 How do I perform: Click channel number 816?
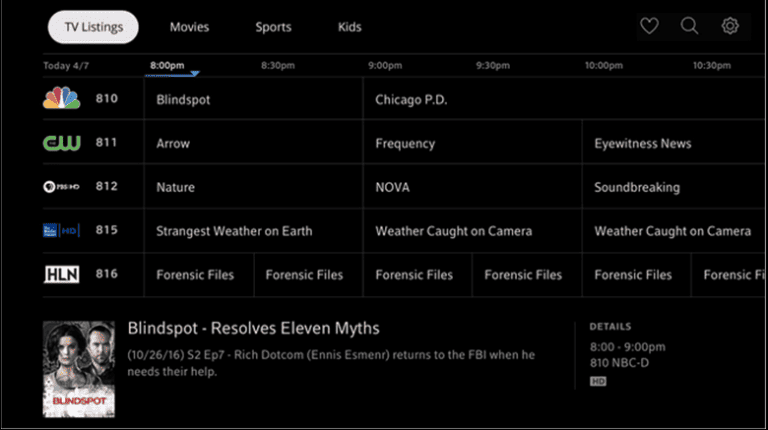point(107,273)
